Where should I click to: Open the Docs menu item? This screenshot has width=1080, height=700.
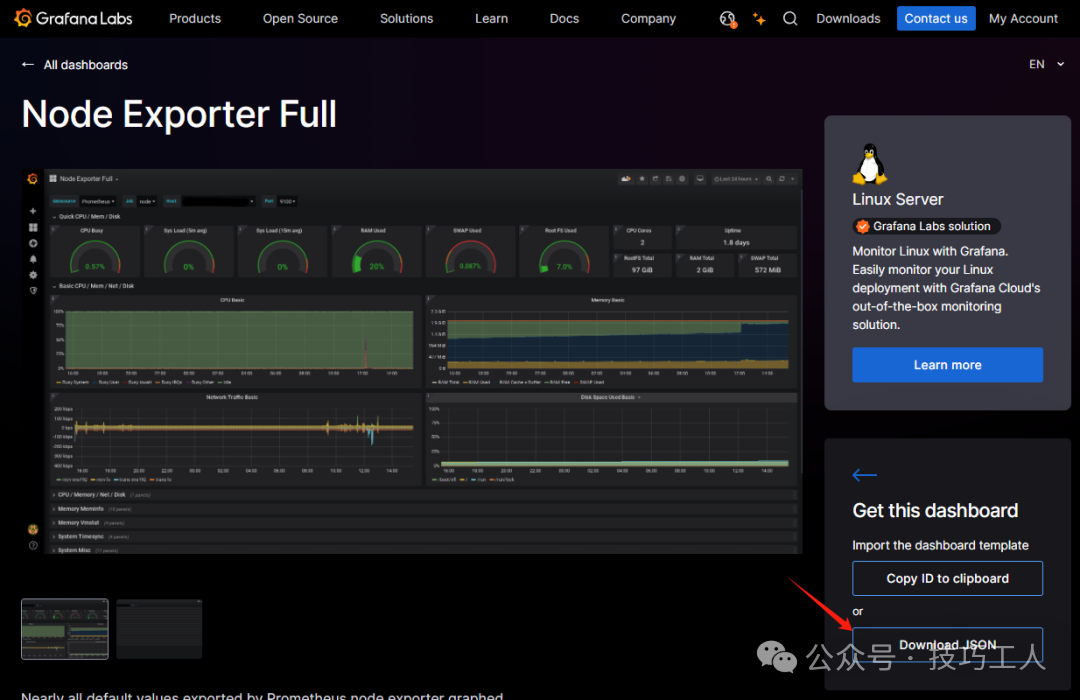[x=564, y=18]
